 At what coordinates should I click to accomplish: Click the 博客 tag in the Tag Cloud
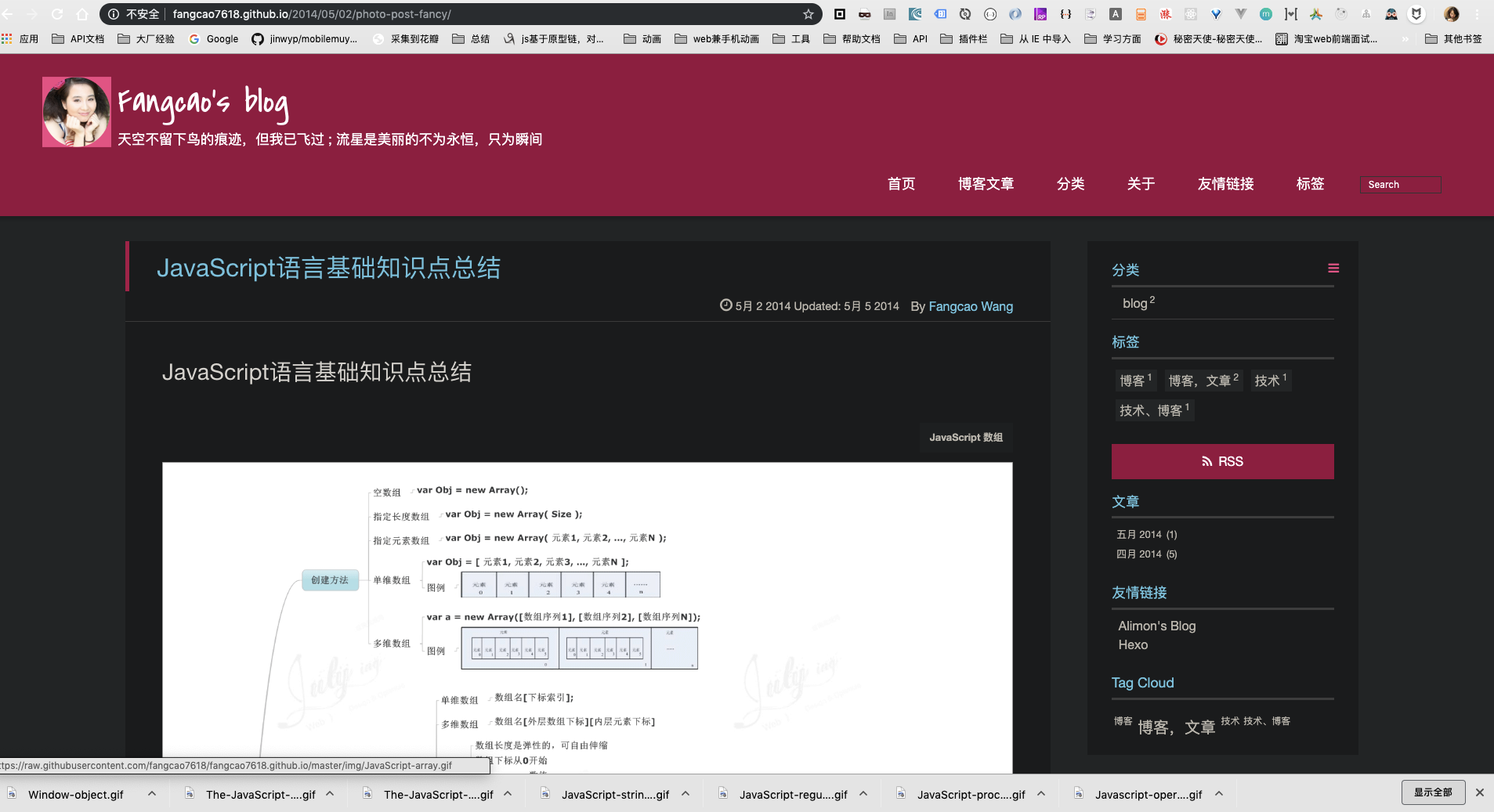click(x=1123, y=721)
